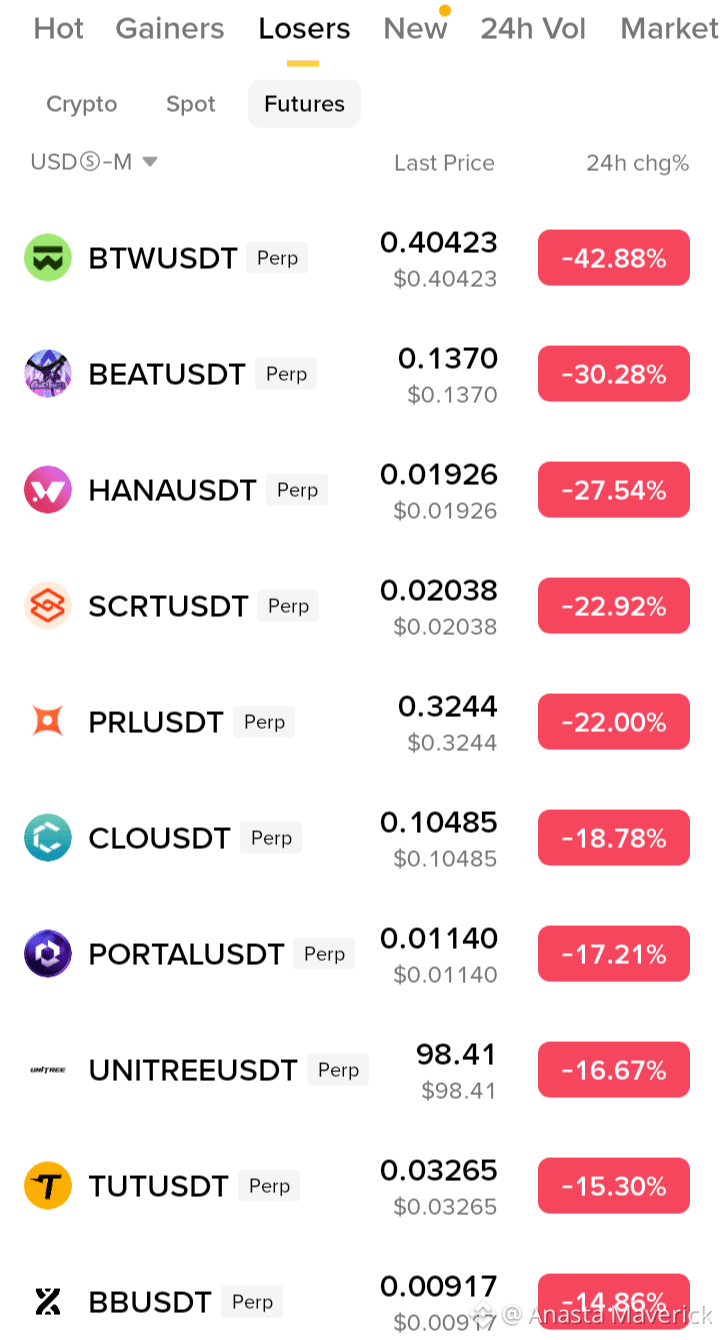Tap the PRLUSDT orange star icon
The image size is (720, 1340).
tap(48, 721)
